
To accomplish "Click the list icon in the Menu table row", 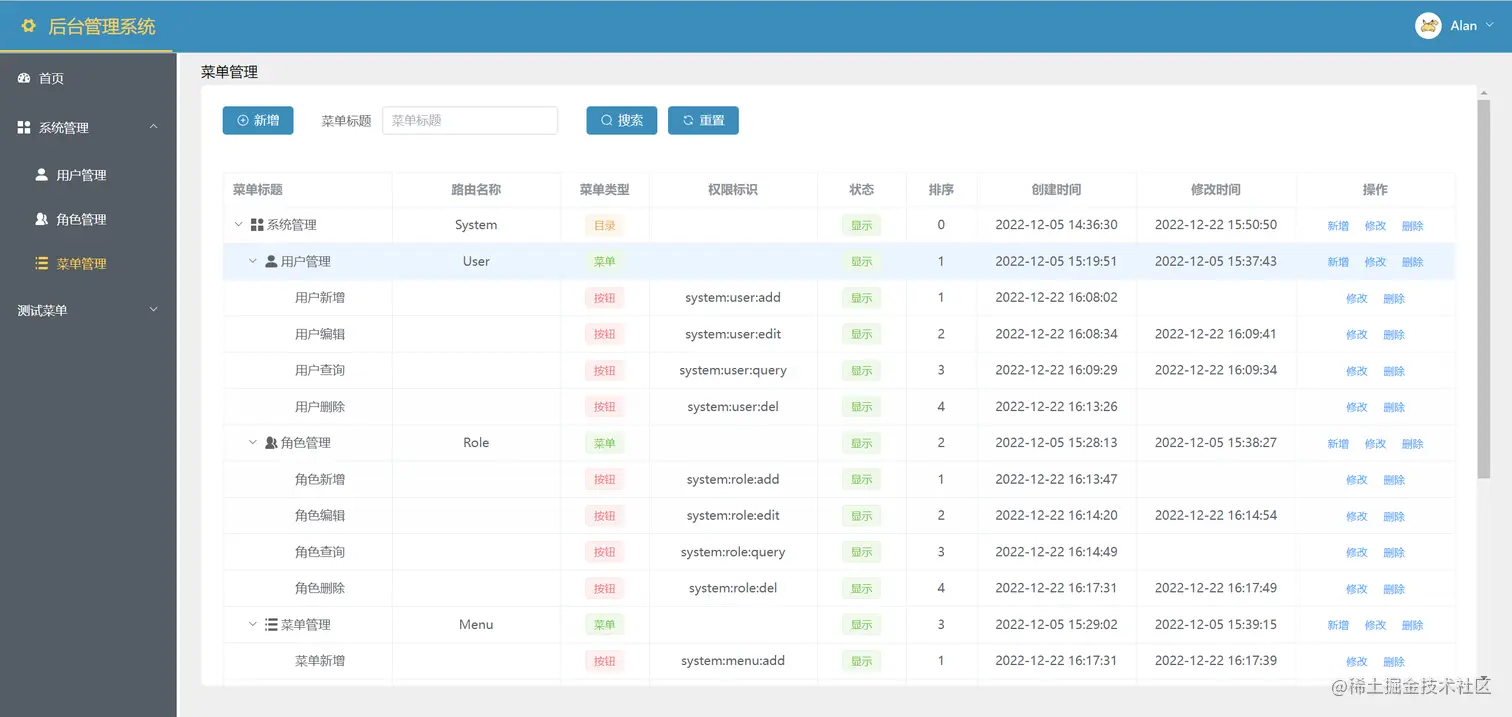I will (271, 624).
